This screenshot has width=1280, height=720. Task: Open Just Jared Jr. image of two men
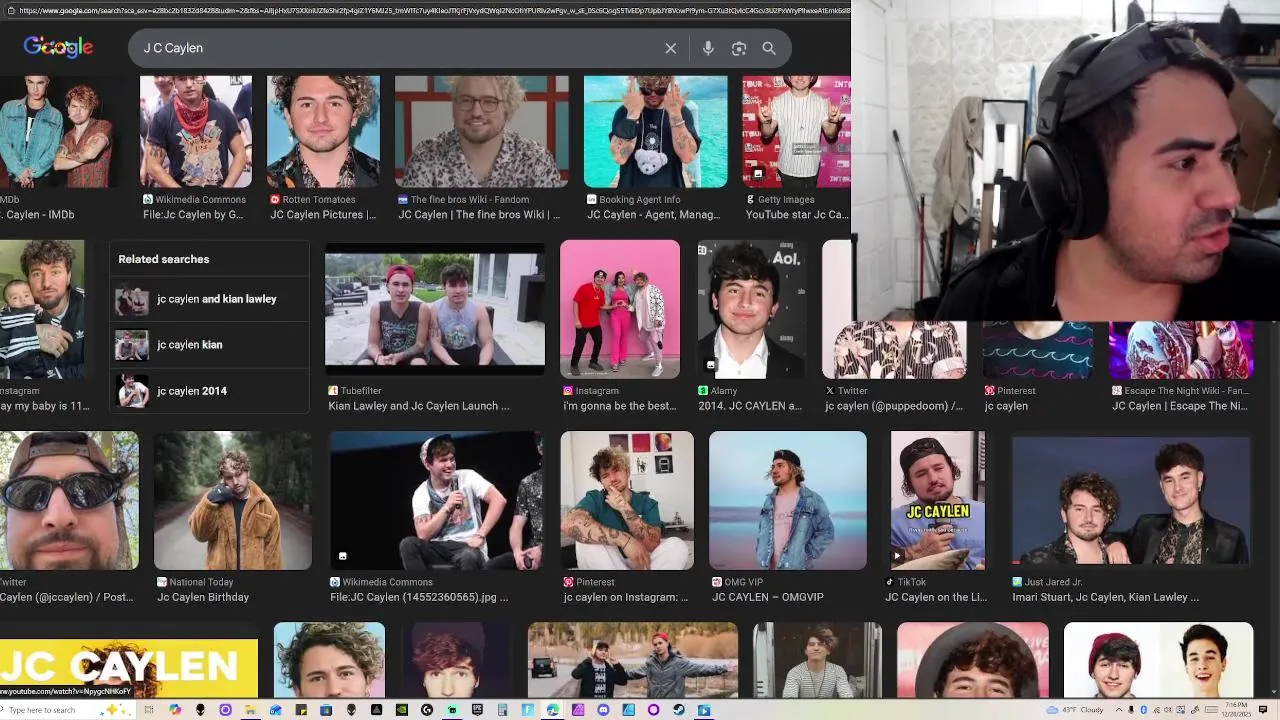point(1131,500)
